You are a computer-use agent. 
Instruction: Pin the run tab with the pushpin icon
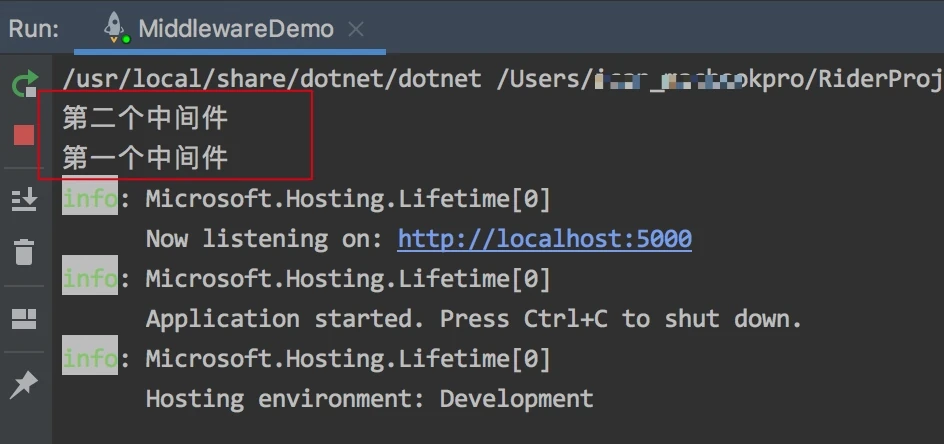[24, 385]
